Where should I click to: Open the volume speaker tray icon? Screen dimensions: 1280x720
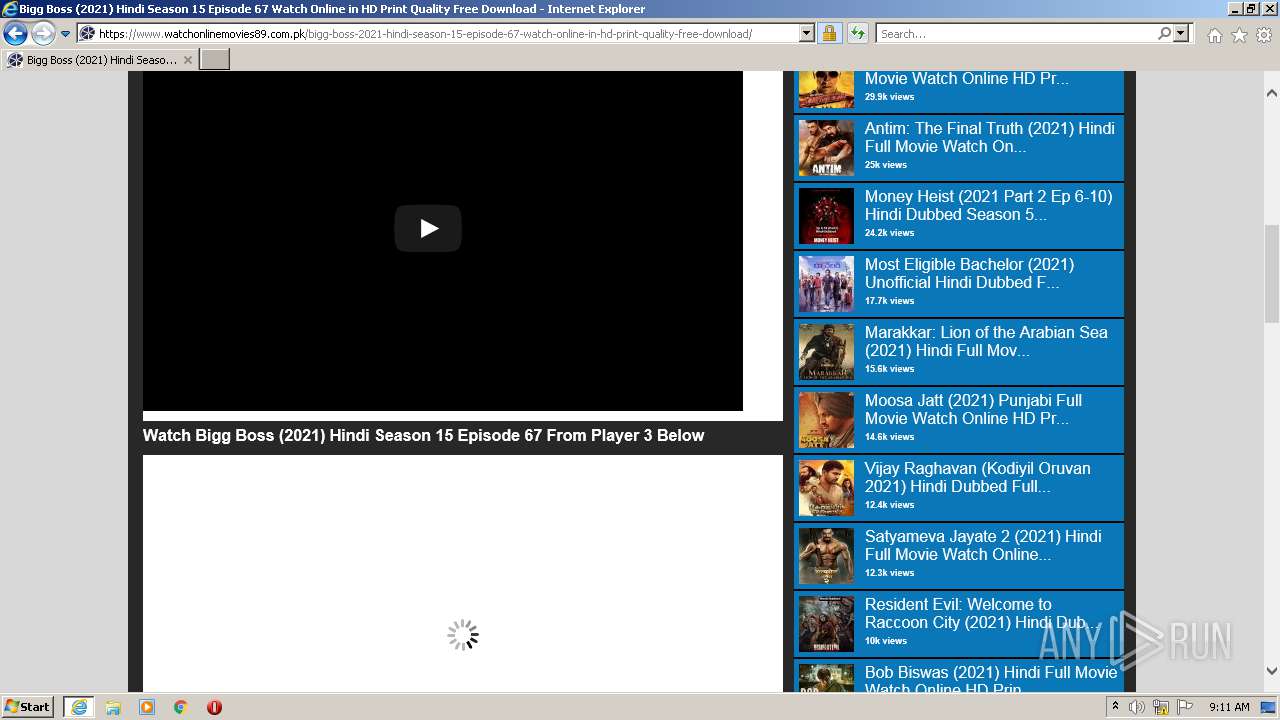(x=1136, y=707)
